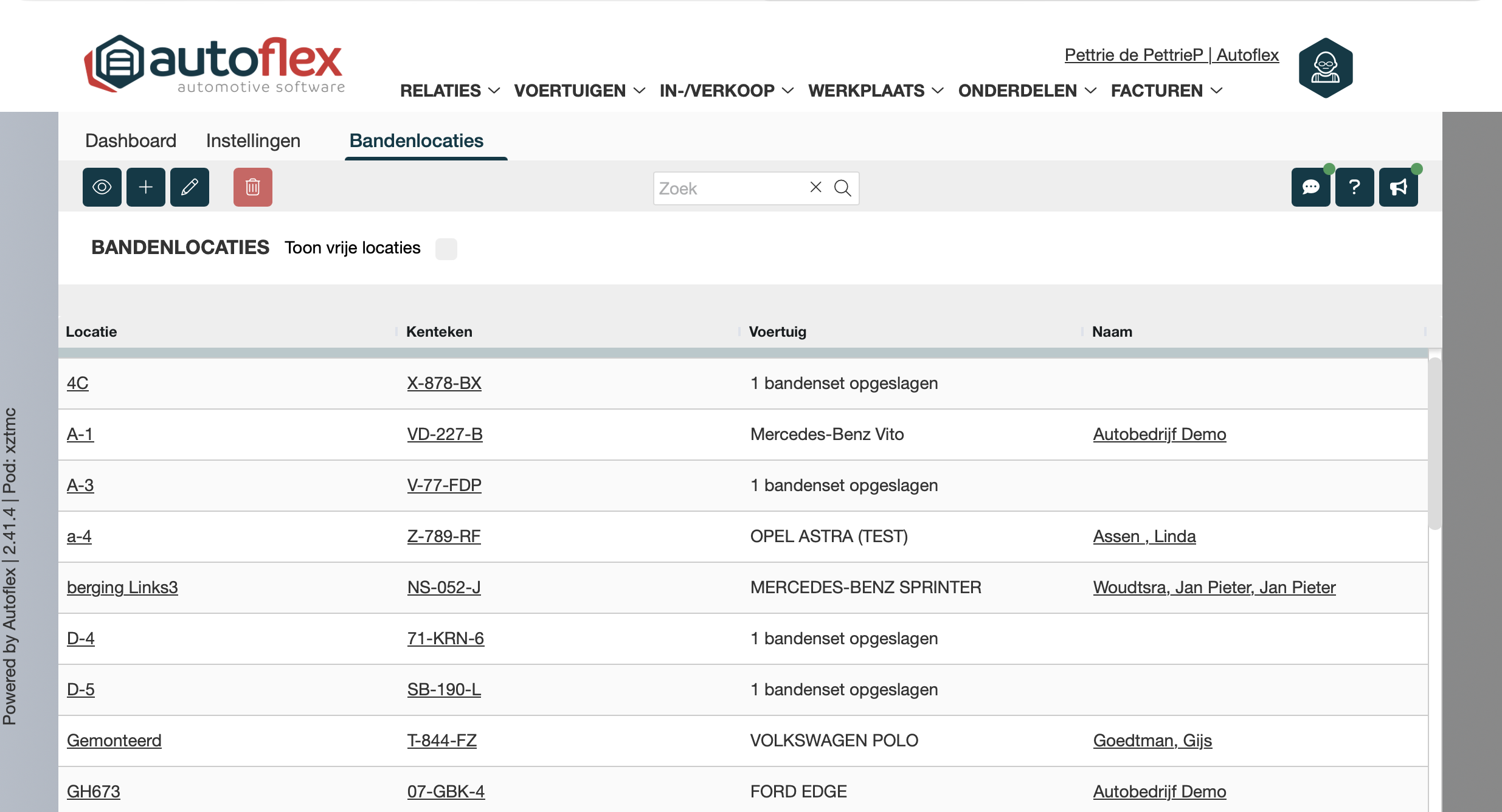The height and width of the screenshot is (812, 1502).
Task: Open license plate V-77-FDP
Action: (x=444, y=485)
